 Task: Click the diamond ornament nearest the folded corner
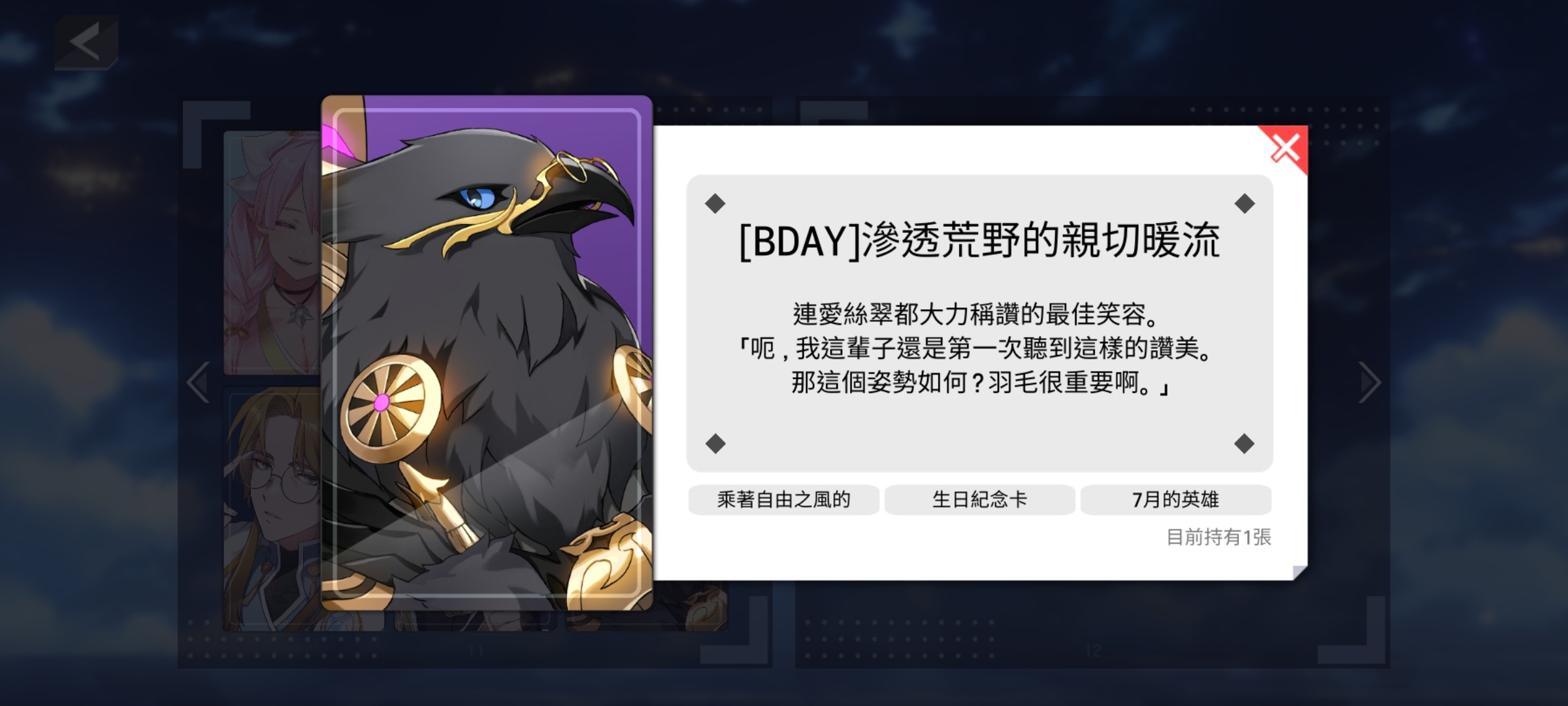[x=1244, y=444]
